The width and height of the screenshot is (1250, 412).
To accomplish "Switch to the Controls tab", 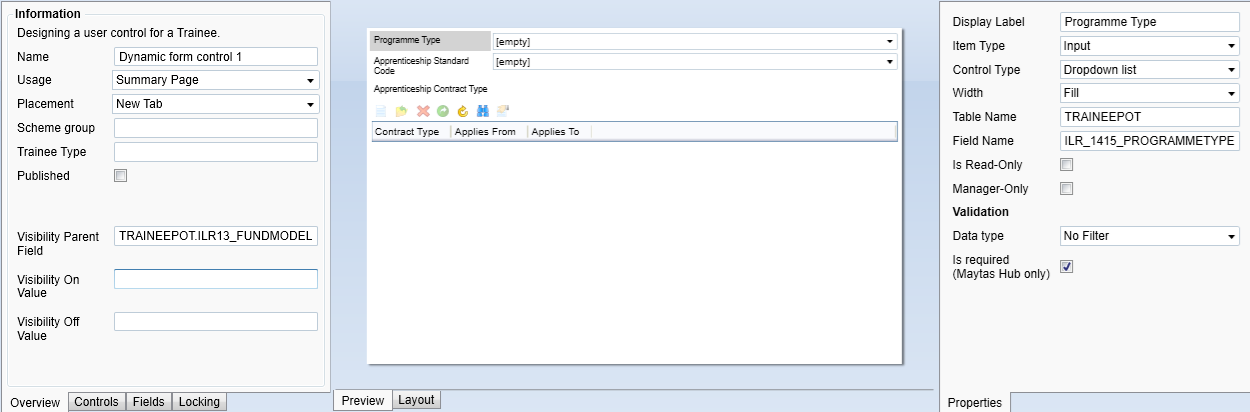I will point(97,402).
